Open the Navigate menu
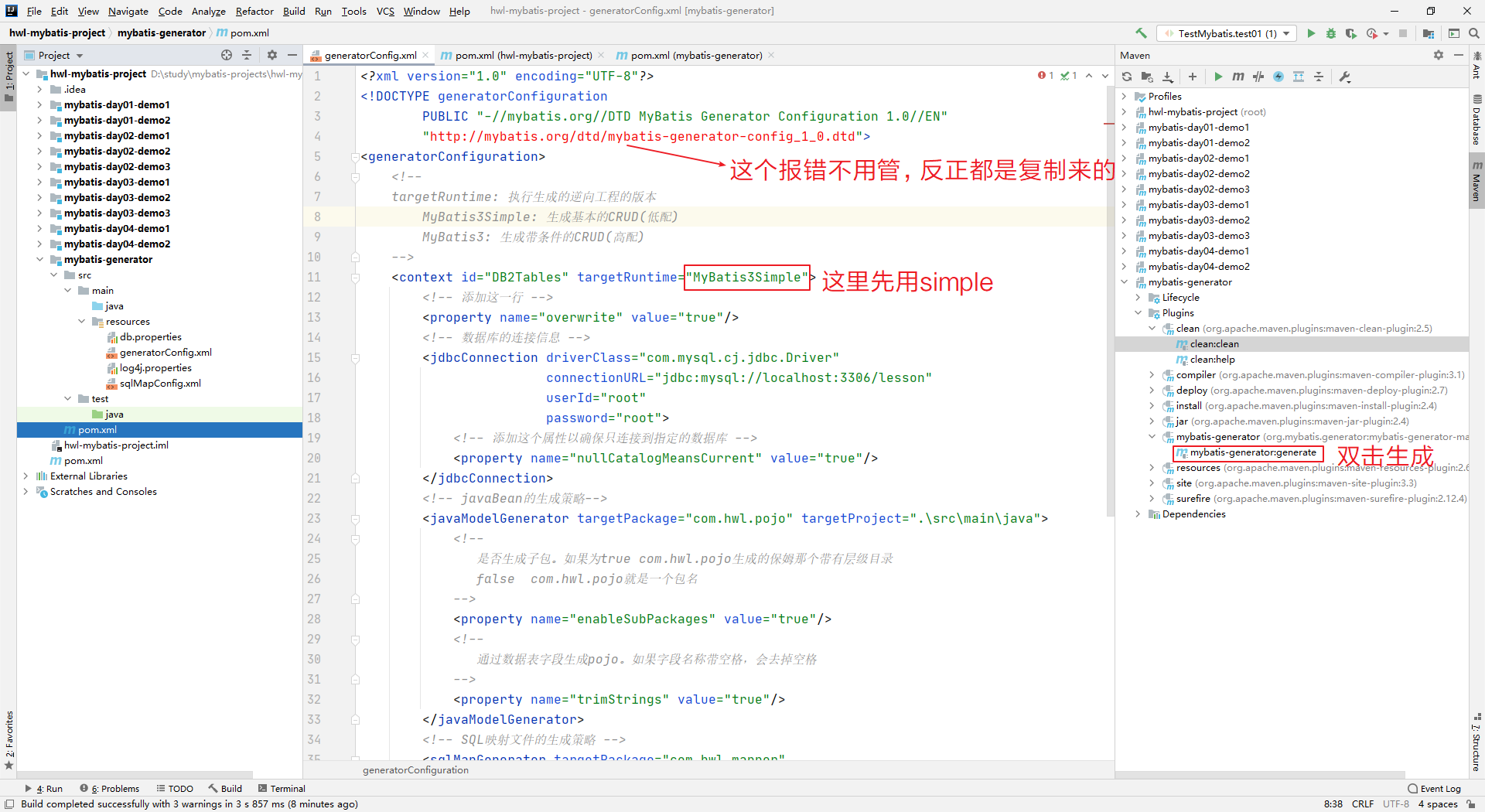This screenshot has height=812, width=1485. pyautogui.click(x=128, y=11)
